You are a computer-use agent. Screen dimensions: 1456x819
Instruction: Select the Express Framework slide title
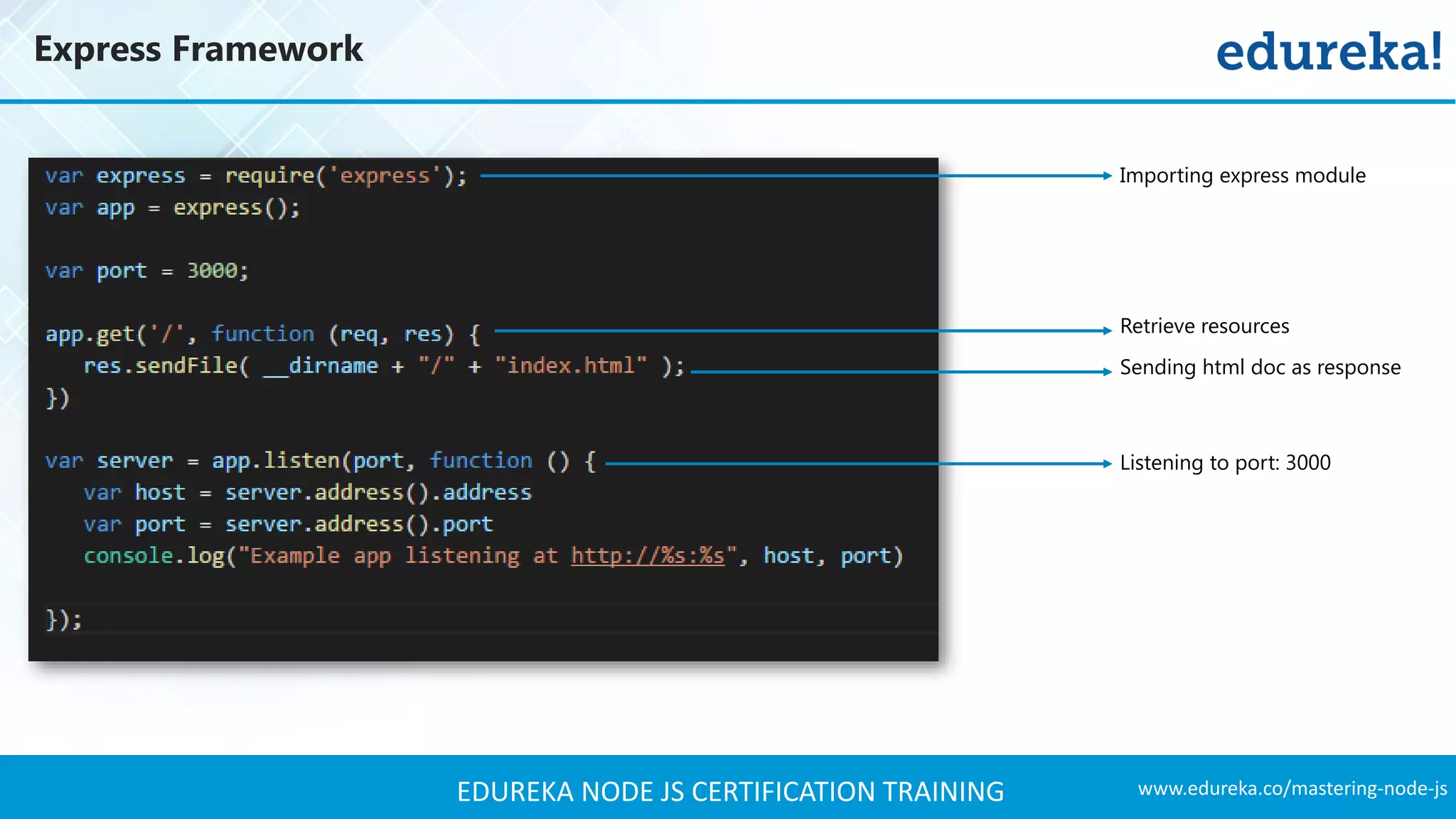198,50
